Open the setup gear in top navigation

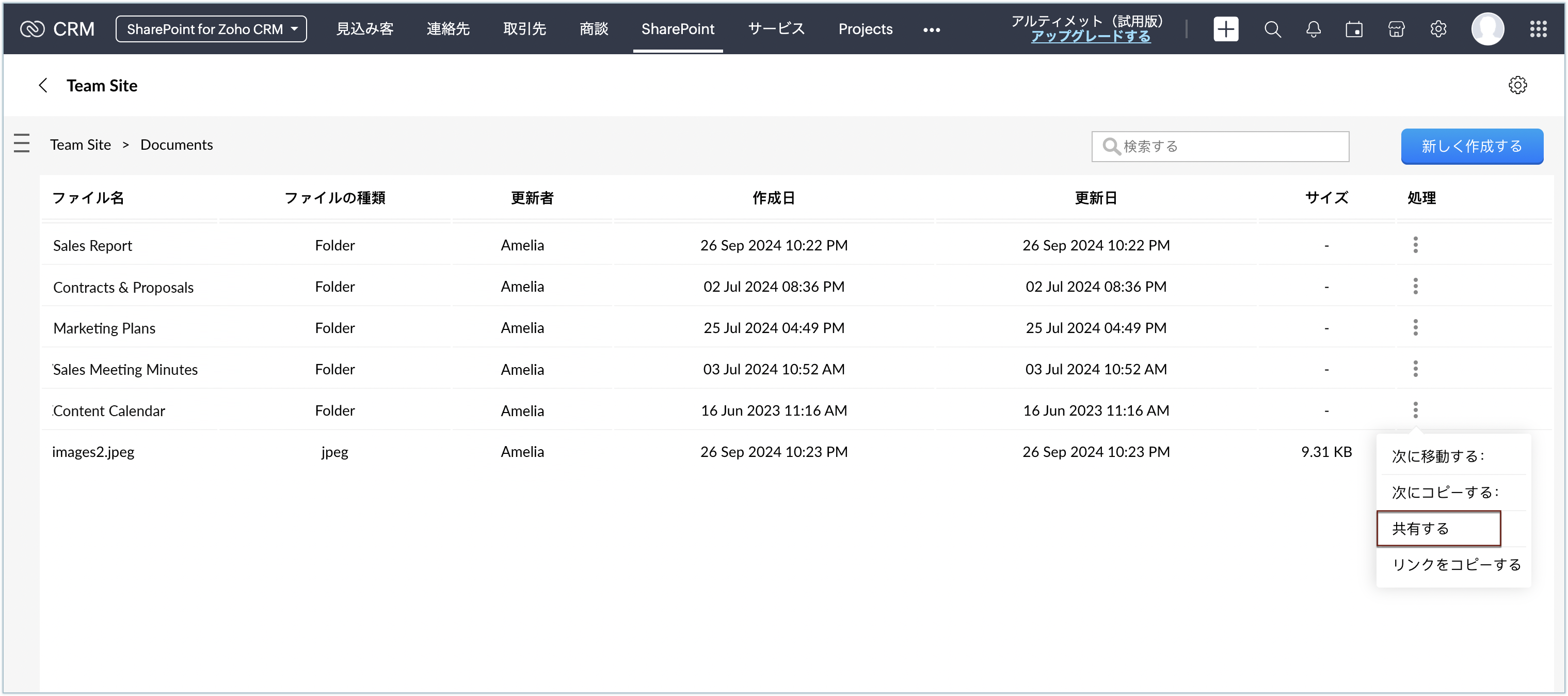click(1438, 29)
